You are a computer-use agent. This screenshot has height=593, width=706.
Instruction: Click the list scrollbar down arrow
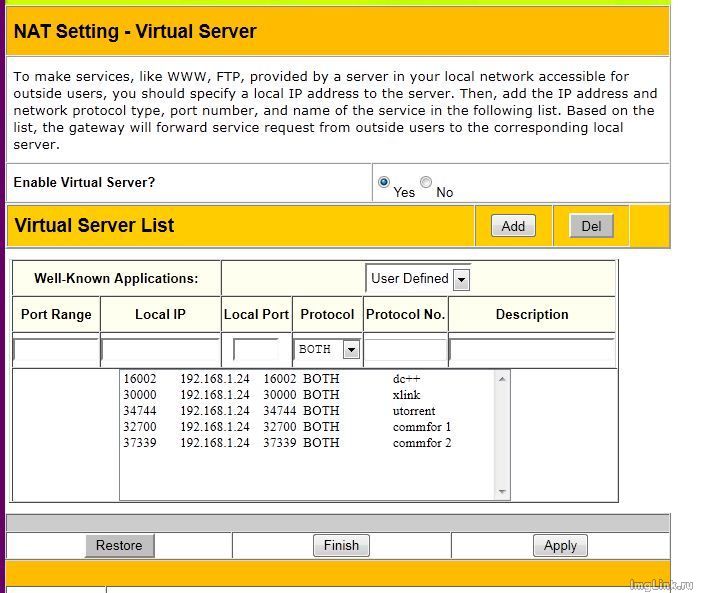pos(502,492)
